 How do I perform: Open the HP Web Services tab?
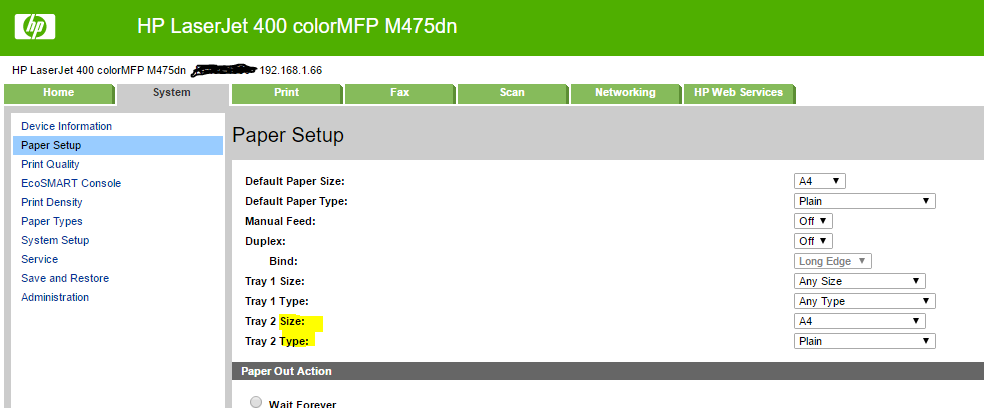tap(738, 93)
